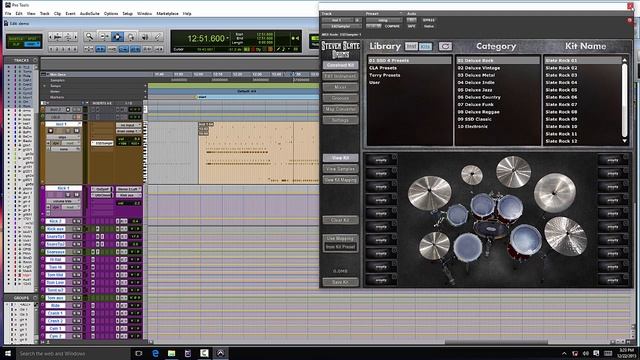Click the timeline horizontal scrollbar at bottom
The image size is (640, 360).
tap(496, 342)
